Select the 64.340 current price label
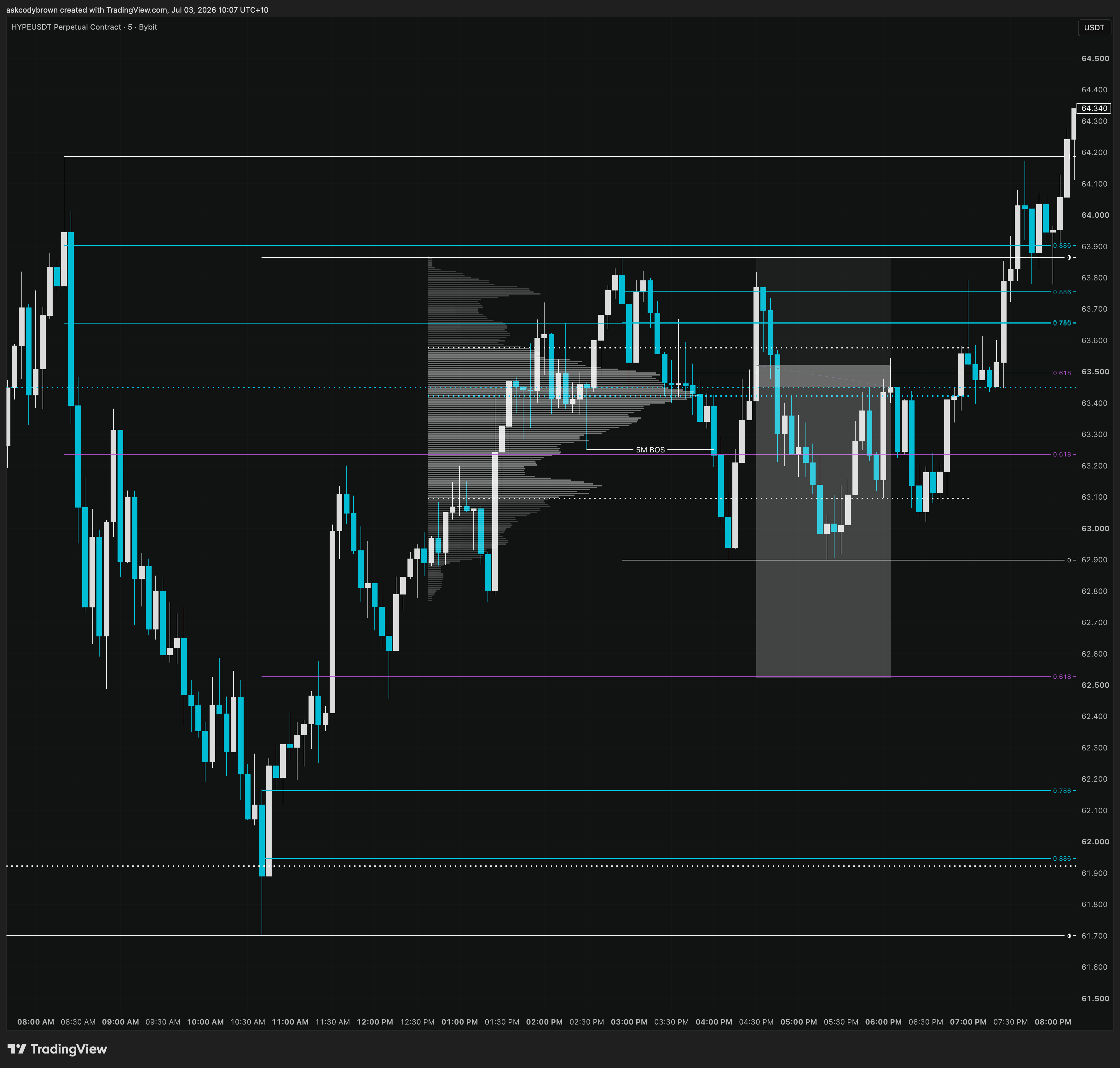1120x1068 pixels. coord(1094,108)
